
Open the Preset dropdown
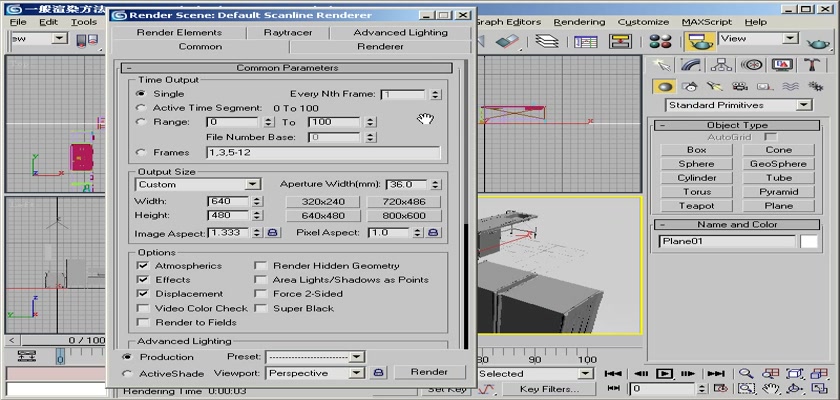click(x=315, y=357)
